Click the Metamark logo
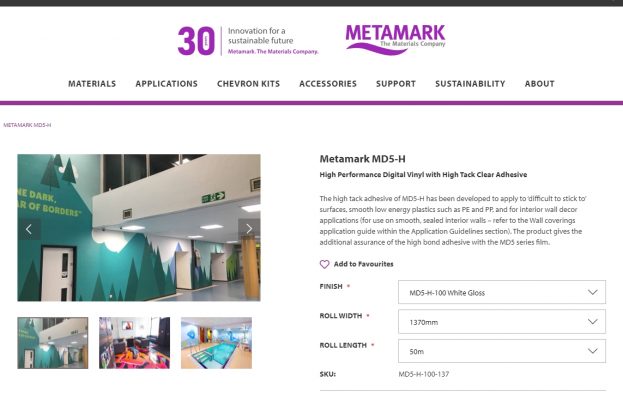The height and width of the screenshot is (400, 623). tap(395, 39)
